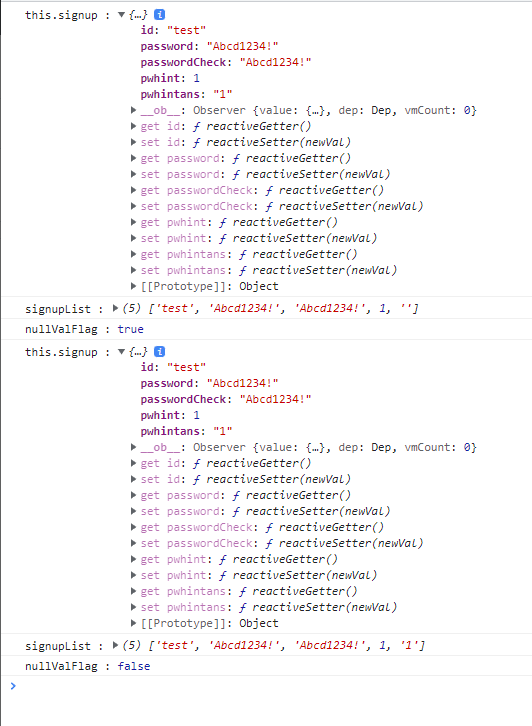Expand 'set id' reactiveSetter in the second log
The width and height of the screenshot is (532, 726).
click(133, 479)
